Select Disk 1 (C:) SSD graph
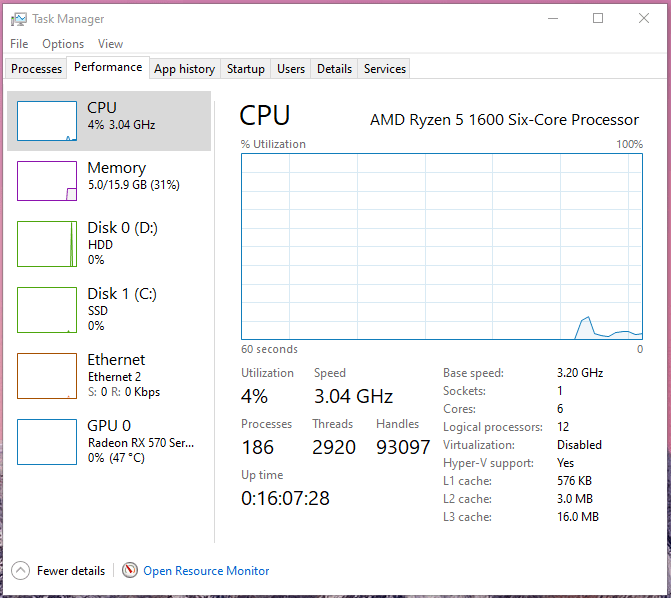 (47, 309)
